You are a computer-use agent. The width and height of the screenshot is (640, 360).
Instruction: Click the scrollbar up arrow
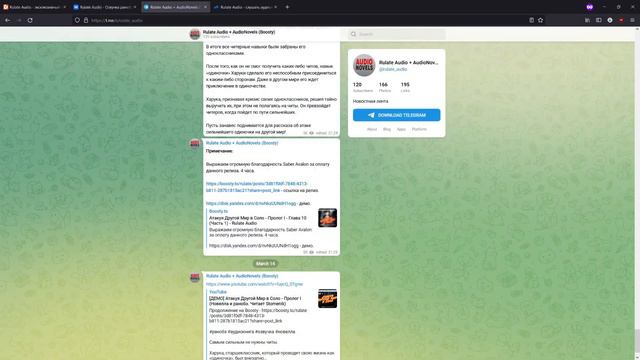[637, 29]
